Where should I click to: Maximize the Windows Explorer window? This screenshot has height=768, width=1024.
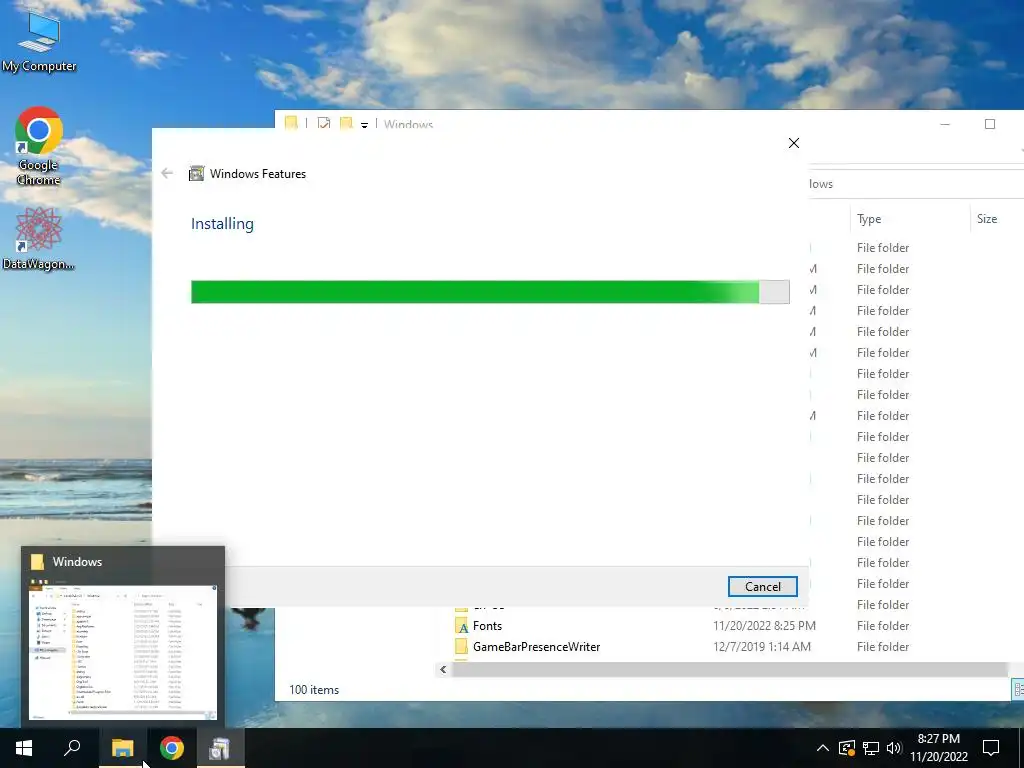click(990, 124)
